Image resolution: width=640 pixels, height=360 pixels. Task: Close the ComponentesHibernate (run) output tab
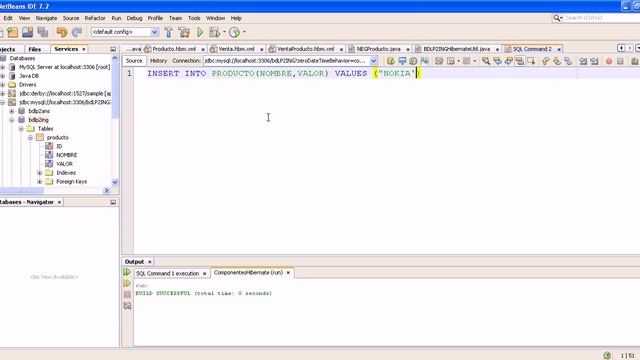coord(288,273)
